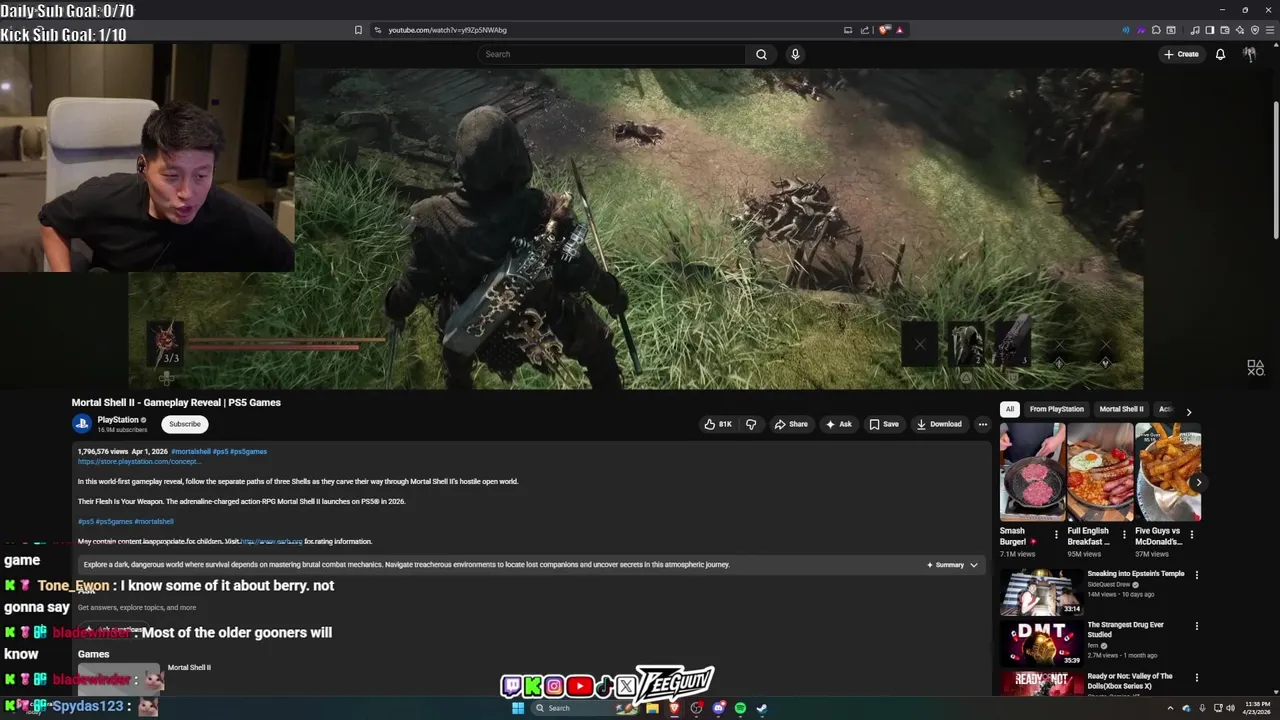Expand the AI Summary chevron
Viewport: 1280px width, 720px height.
tap(974, 565)
